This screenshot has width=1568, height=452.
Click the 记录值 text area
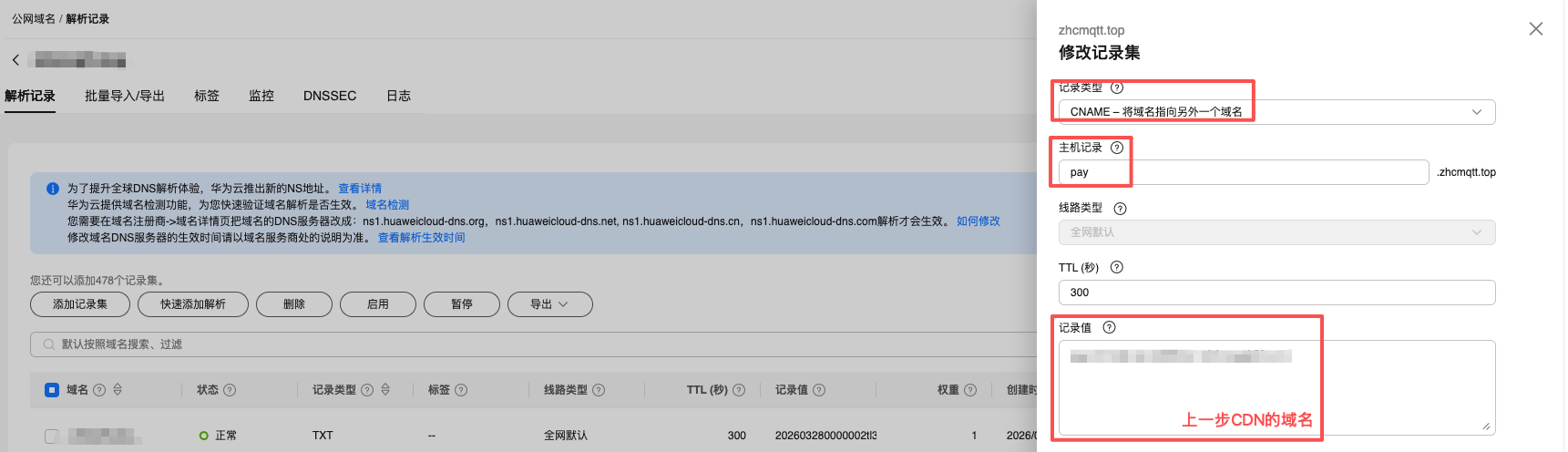(1276, 387)
